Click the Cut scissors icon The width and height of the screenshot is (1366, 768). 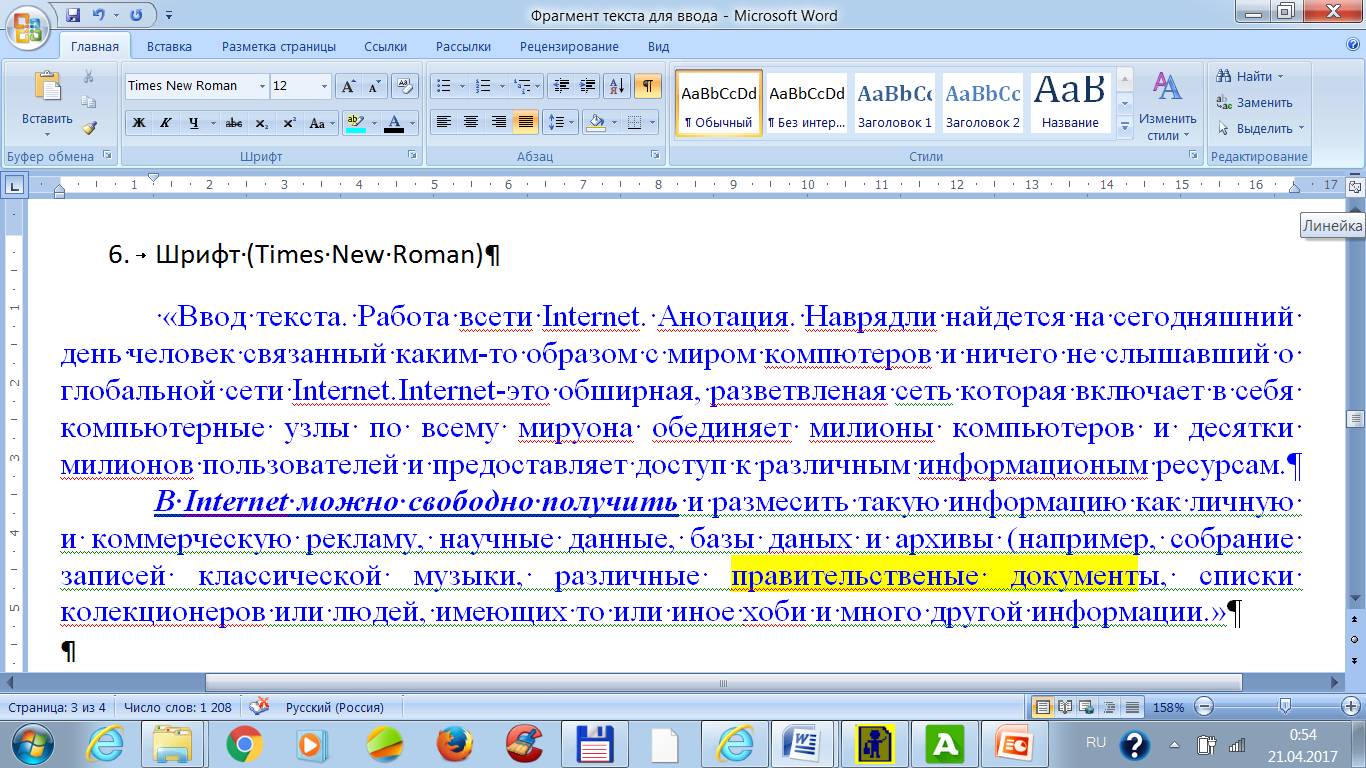click(88, 77)
